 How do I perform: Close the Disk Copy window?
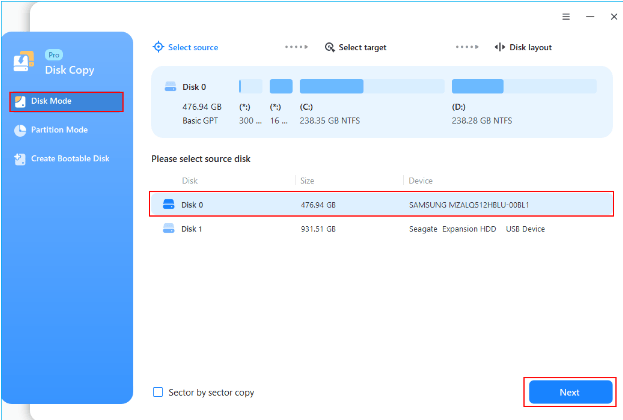click(614, 17)
